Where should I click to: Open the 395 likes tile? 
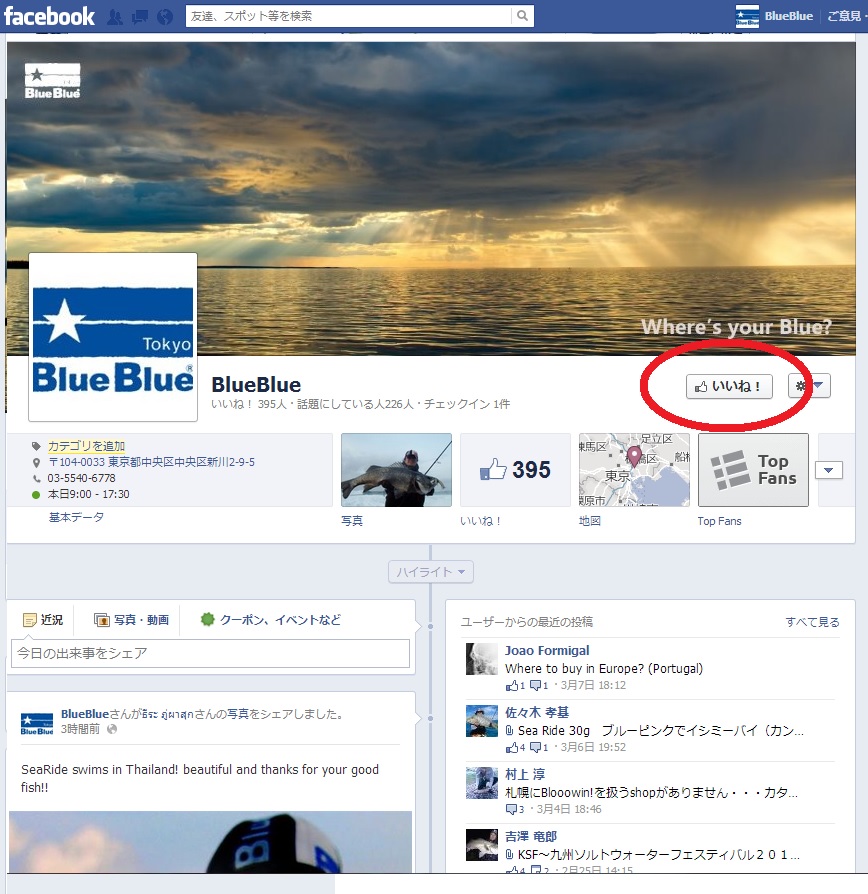pos(516,470)
